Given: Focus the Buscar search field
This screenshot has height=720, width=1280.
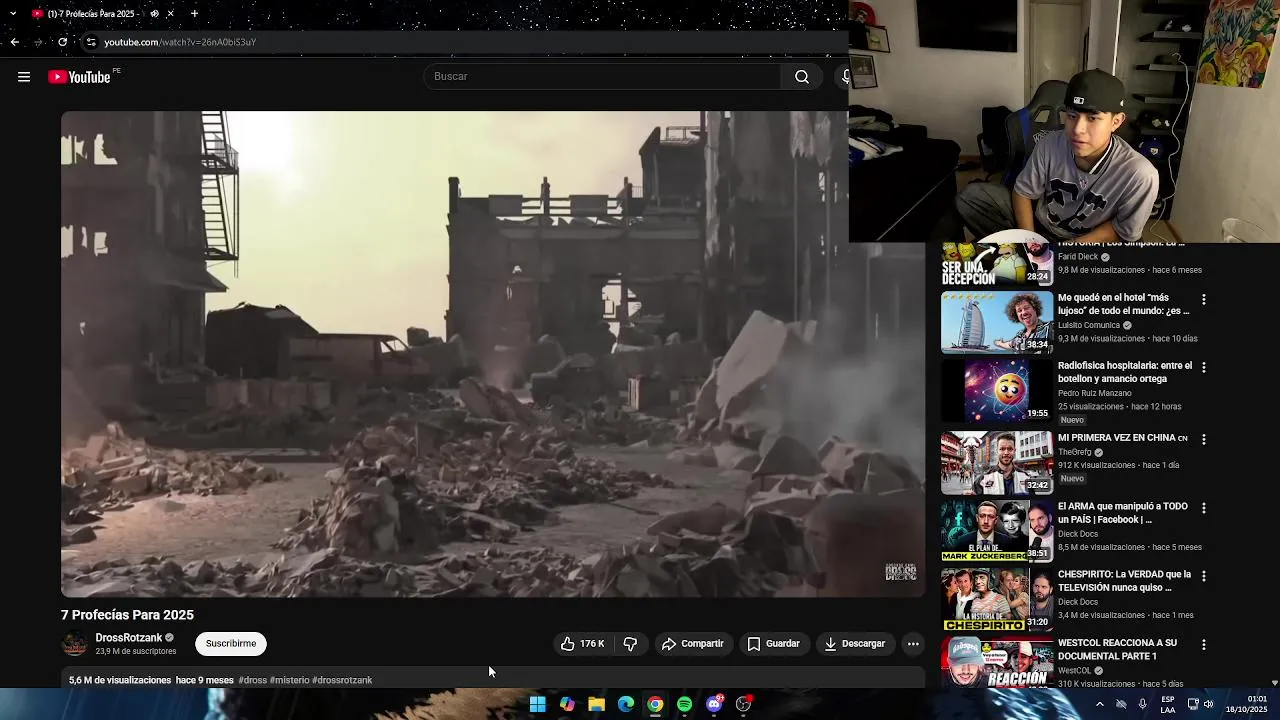Looking at the screenshot, I should [x=603, y=77].
